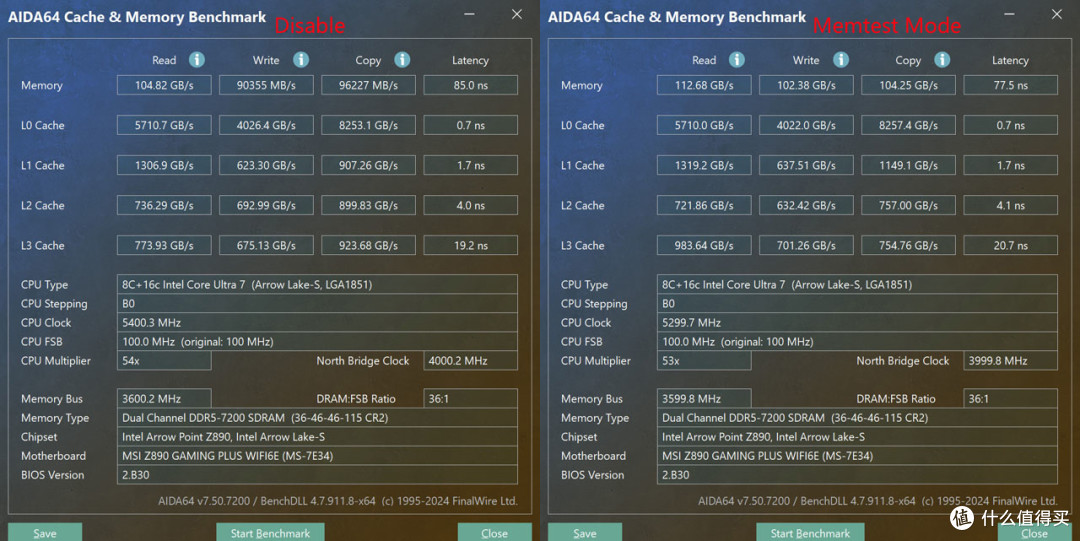Screen dimensions: 1080x541
Task: Select Memory Write value 90355 MB/s
Action: 266,85
